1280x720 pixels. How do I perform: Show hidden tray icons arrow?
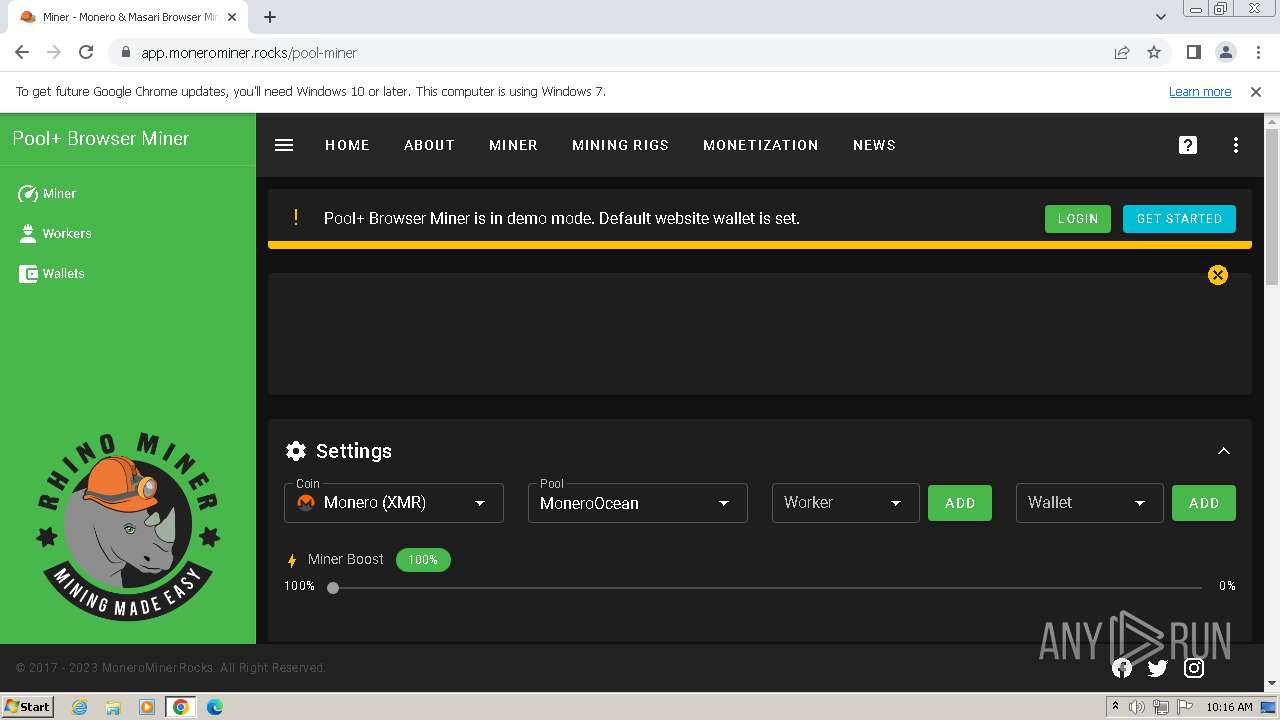pyautogui.click(x=1115, y=707)
